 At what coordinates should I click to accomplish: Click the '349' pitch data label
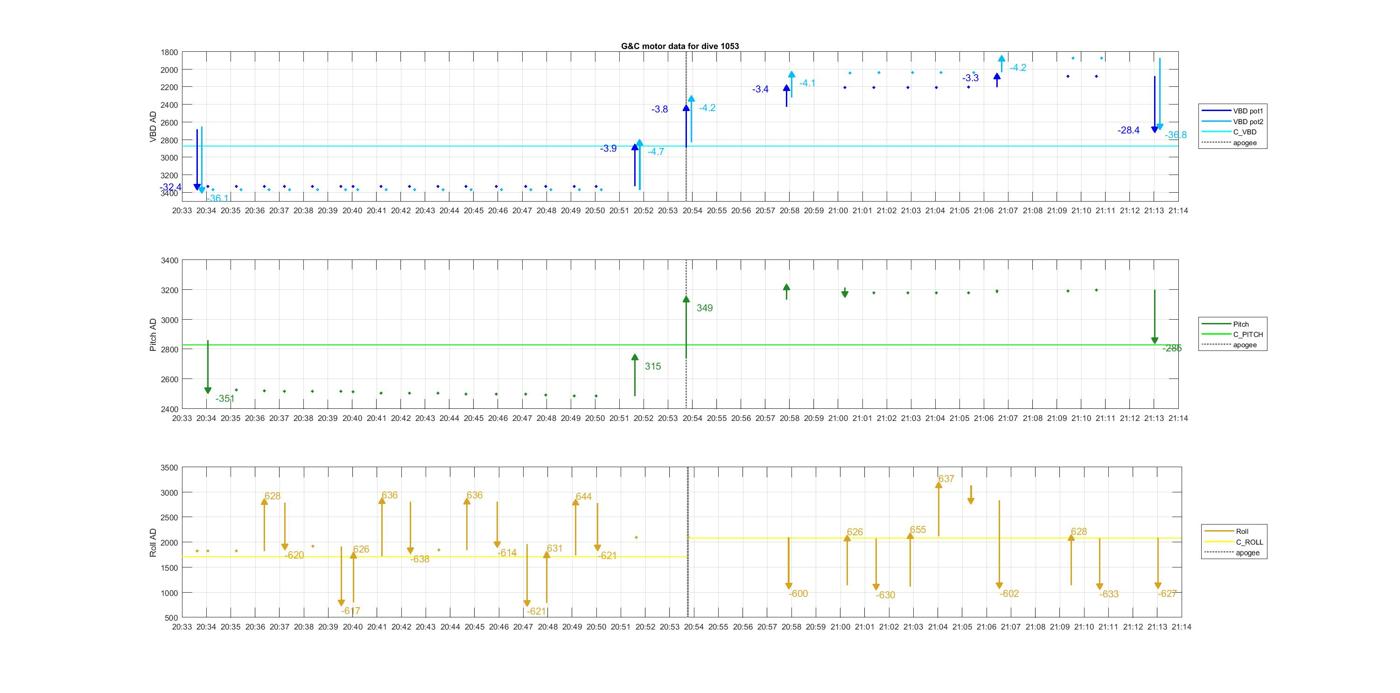coord(704,308)
